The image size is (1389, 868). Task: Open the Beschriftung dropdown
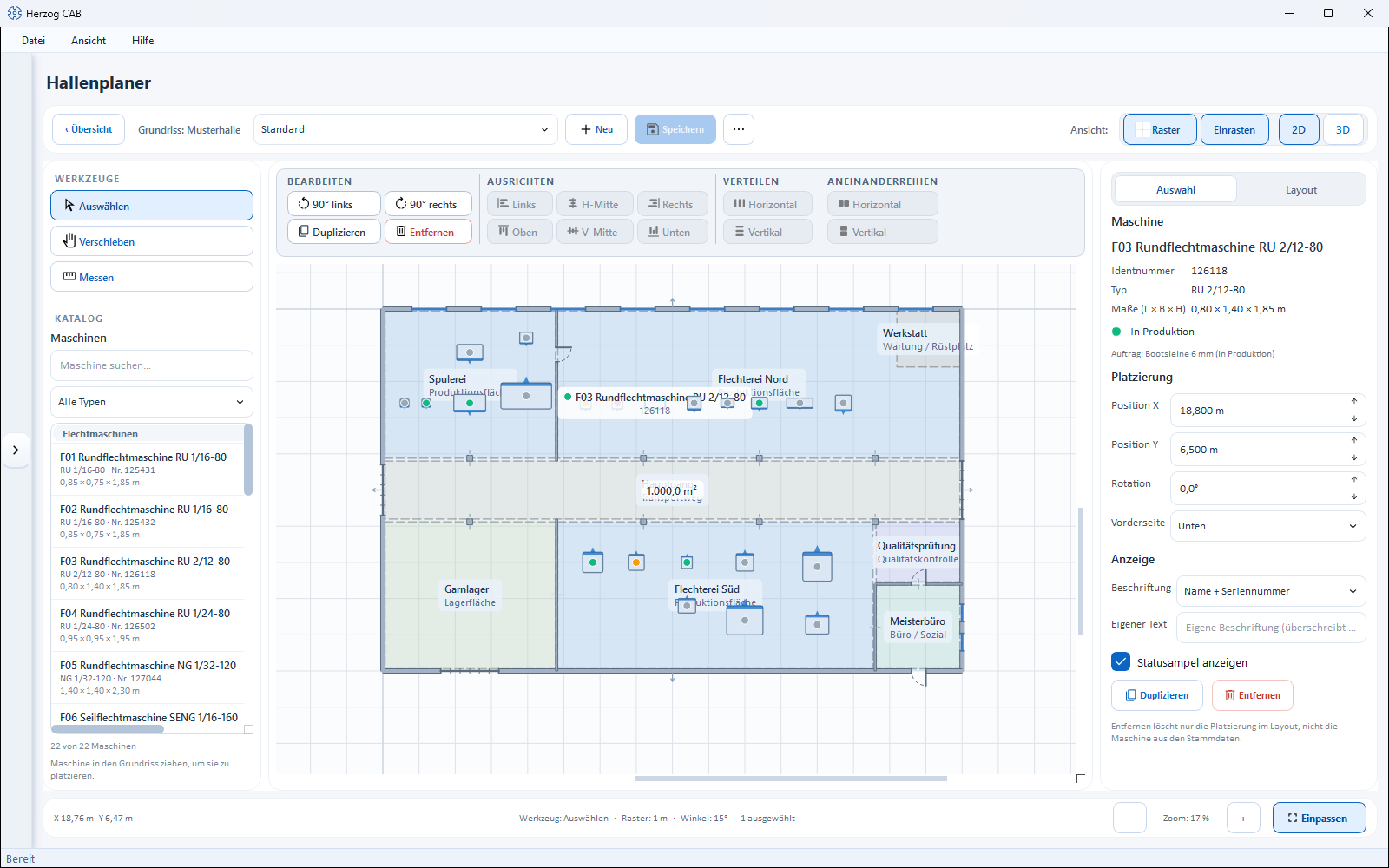tap(1271, 591)
